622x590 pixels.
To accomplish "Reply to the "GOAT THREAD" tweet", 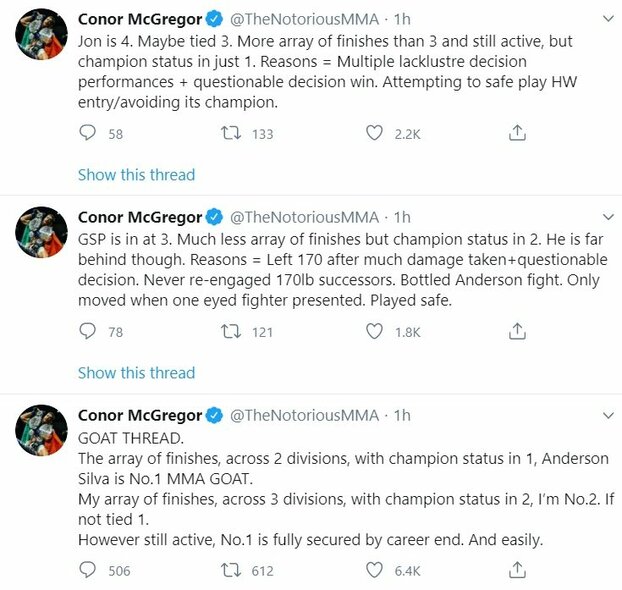I will coord(89,569).
